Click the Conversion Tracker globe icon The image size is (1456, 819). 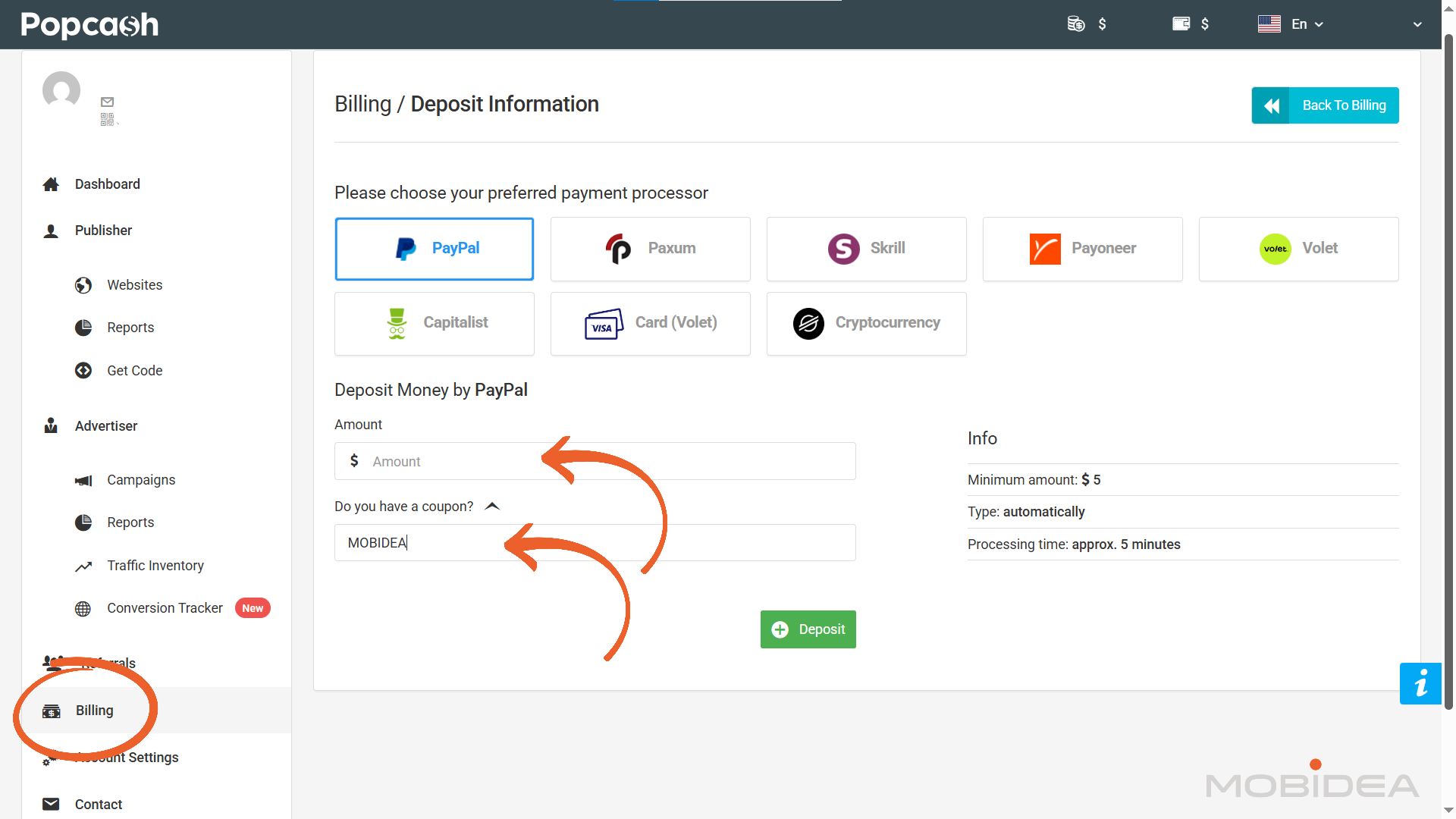click(83, 609)
